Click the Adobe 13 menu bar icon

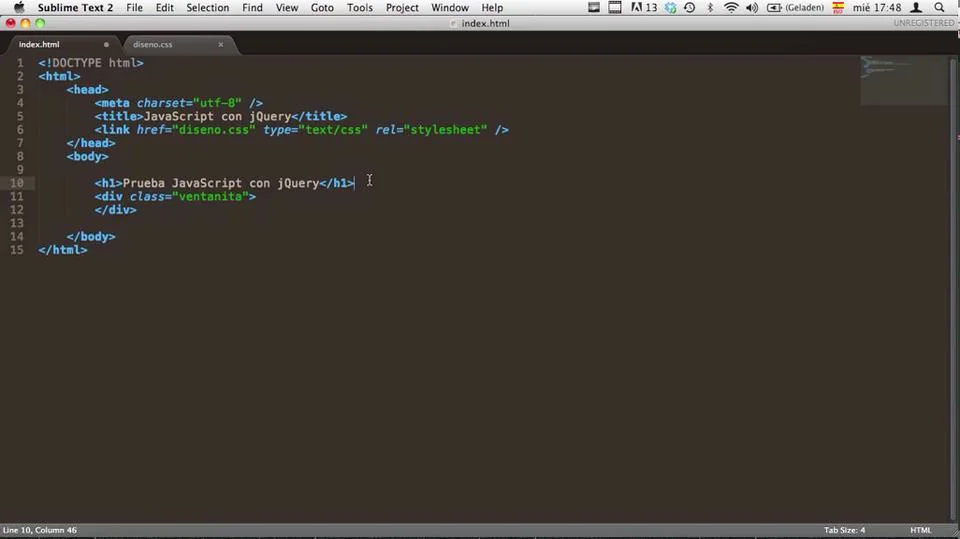pos(643,7)
